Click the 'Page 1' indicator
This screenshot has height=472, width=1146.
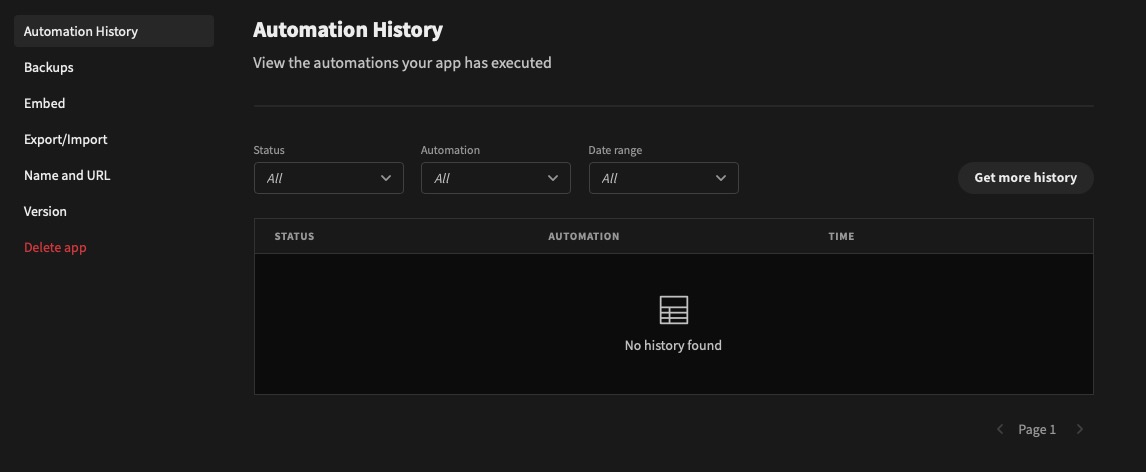point(1037,430)
